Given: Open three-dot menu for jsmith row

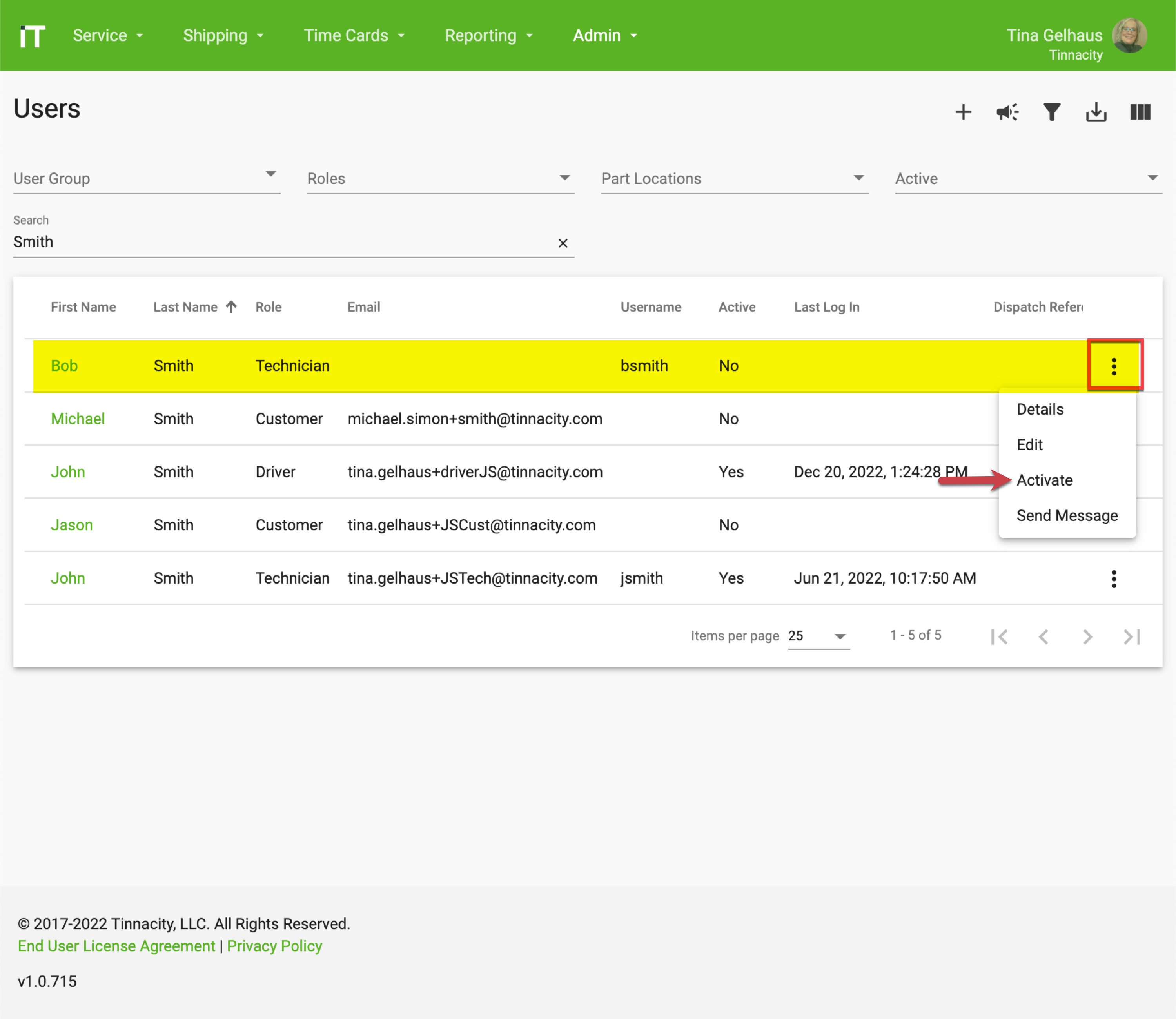Looking at the screenshot, I should tap(1114, 579).
